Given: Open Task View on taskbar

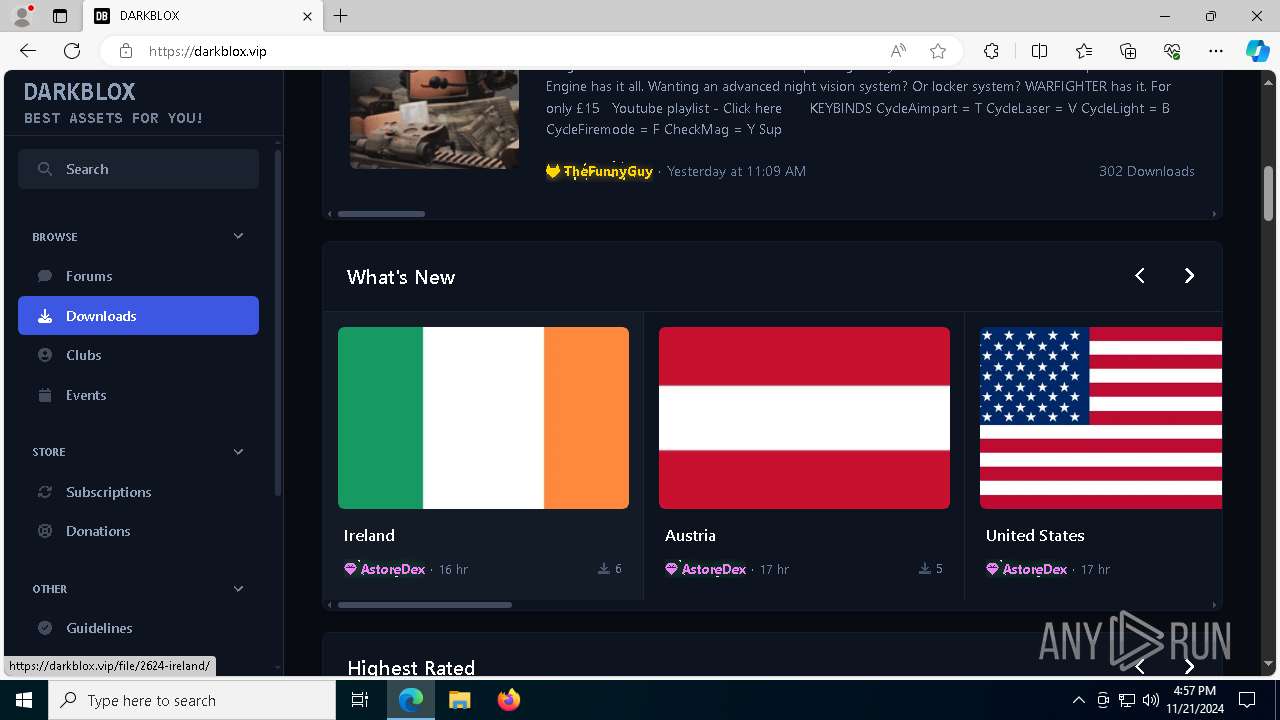Looking at the screenshot, I should tap(360, 700).
